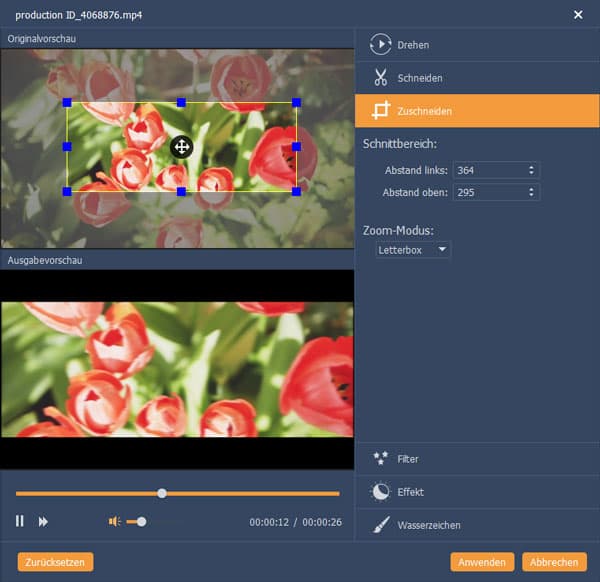Open the Schneiden trim panel
This screenshot has height=582, width=600.
(x=477, y=78)
